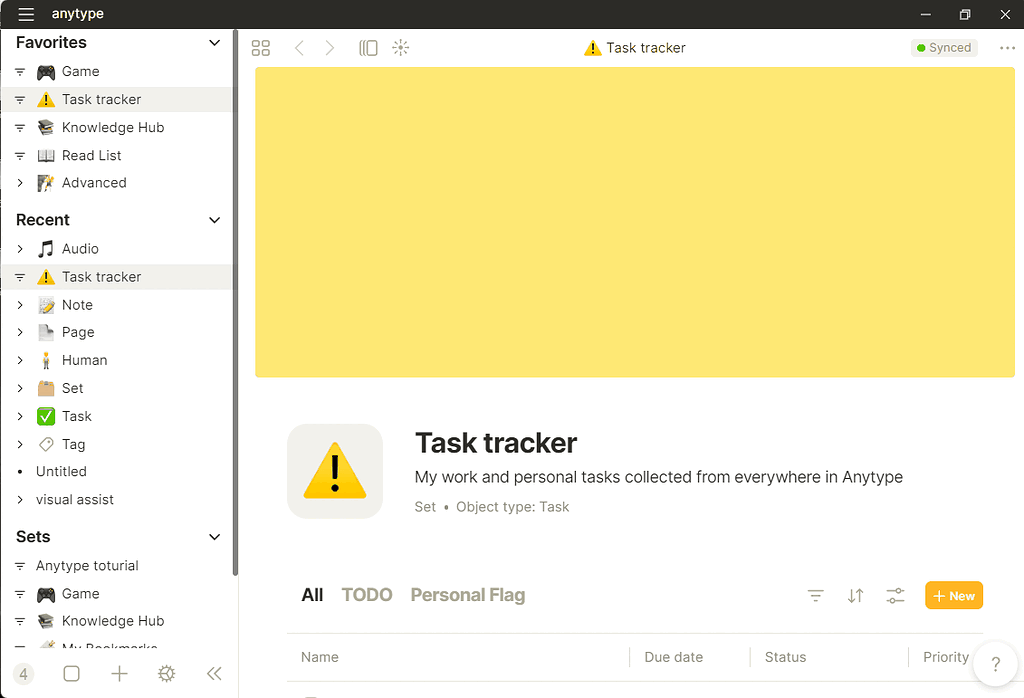Collapse the Favorites section
The height and width of the screenshot is (698, 1024).
click(x=213, y=42)
